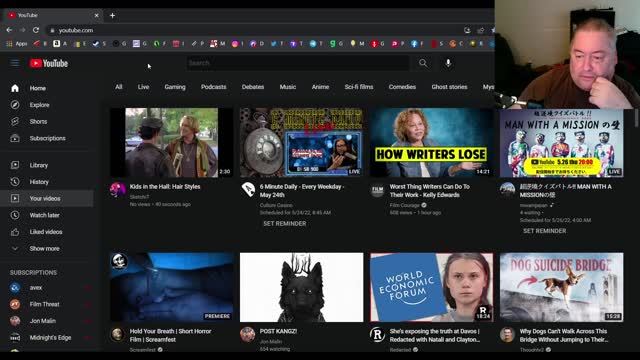Open Hold Your Breath horror thumbnail
The image size is (640, 360).
(x=171, y=287)
